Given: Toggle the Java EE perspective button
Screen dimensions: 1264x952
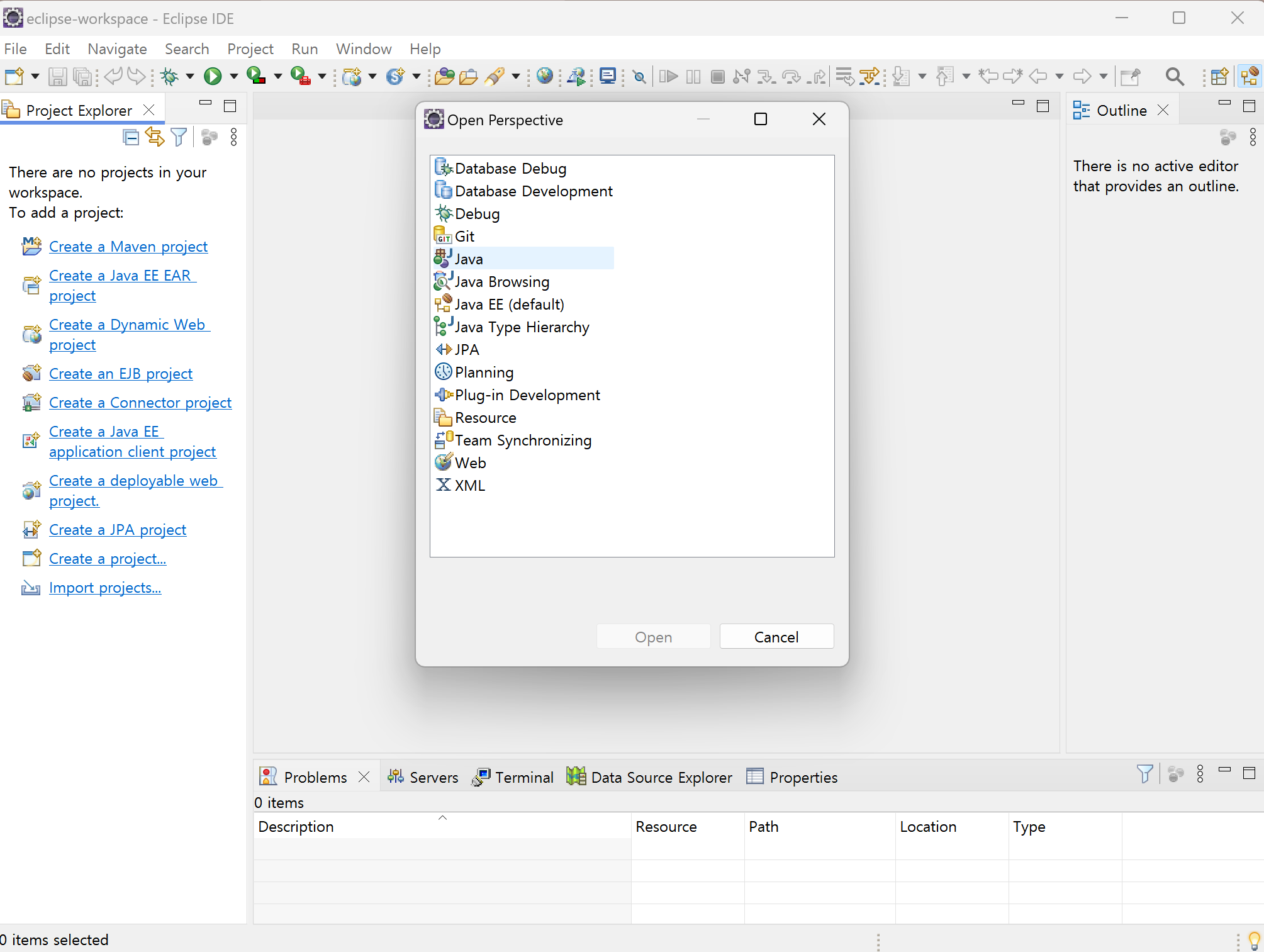Looking at the screenshot, I should (1250, 77).
